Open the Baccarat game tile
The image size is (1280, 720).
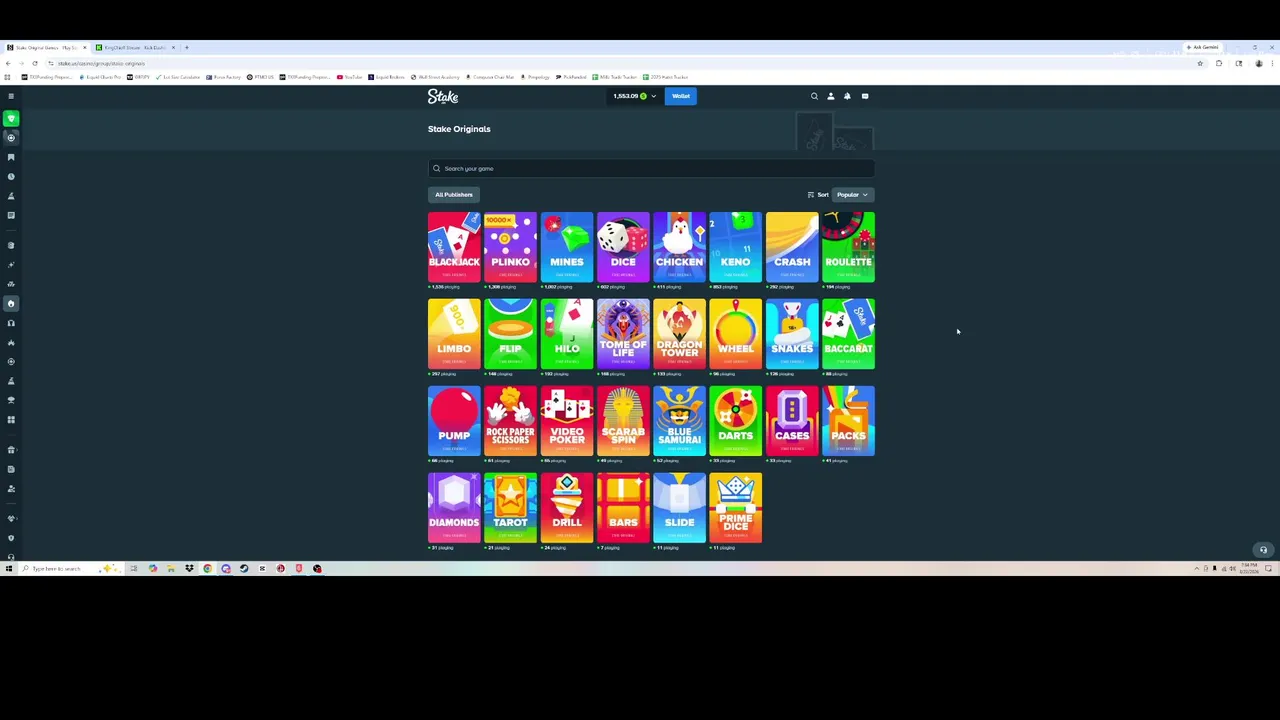click(x=848, y=333)
